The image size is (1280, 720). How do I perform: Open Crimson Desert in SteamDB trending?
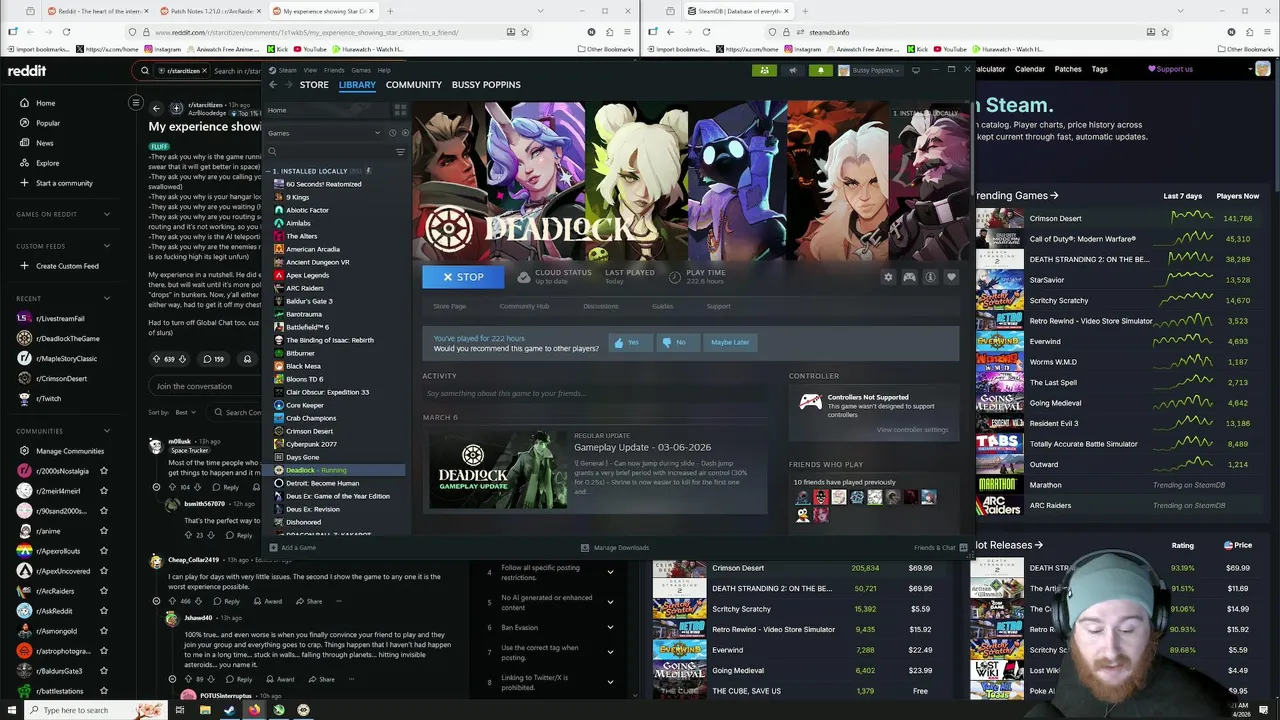[1055, 218]
